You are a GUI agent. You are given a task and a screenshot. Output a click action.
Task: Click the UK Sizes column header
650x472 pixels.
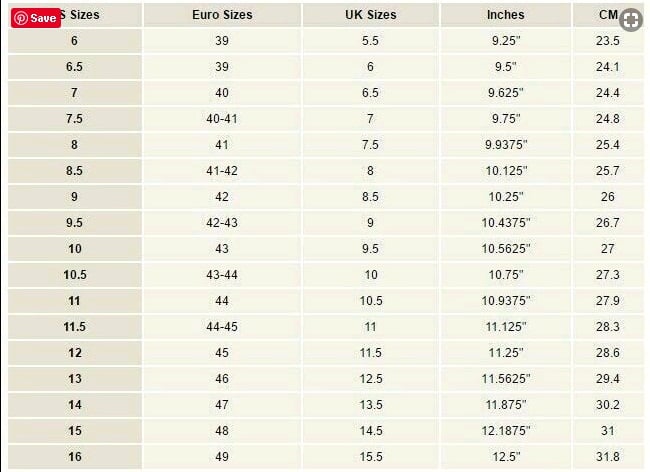tap(370, 15)
